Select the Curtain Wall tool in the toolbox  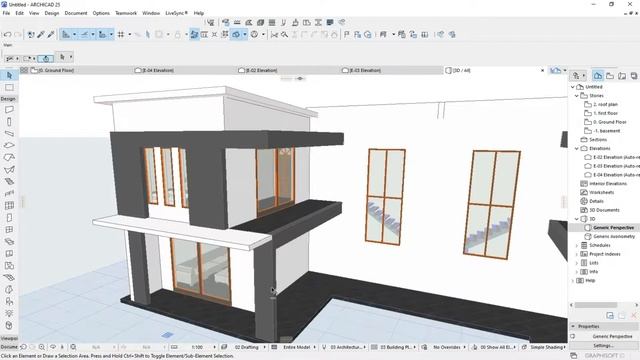pos(9,205)
